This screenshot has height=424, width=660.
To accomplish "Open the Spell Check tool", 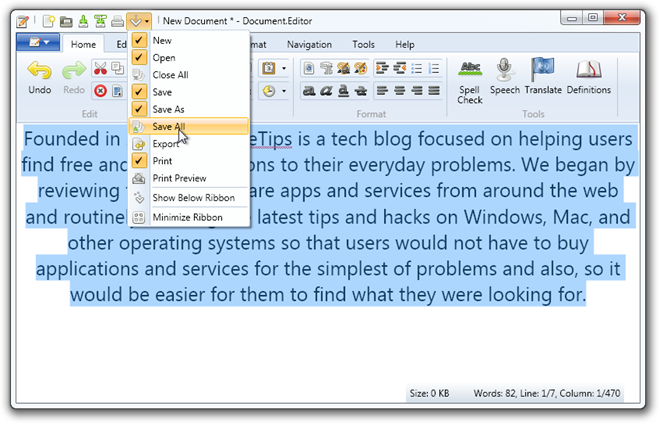I will coord(470,82).
